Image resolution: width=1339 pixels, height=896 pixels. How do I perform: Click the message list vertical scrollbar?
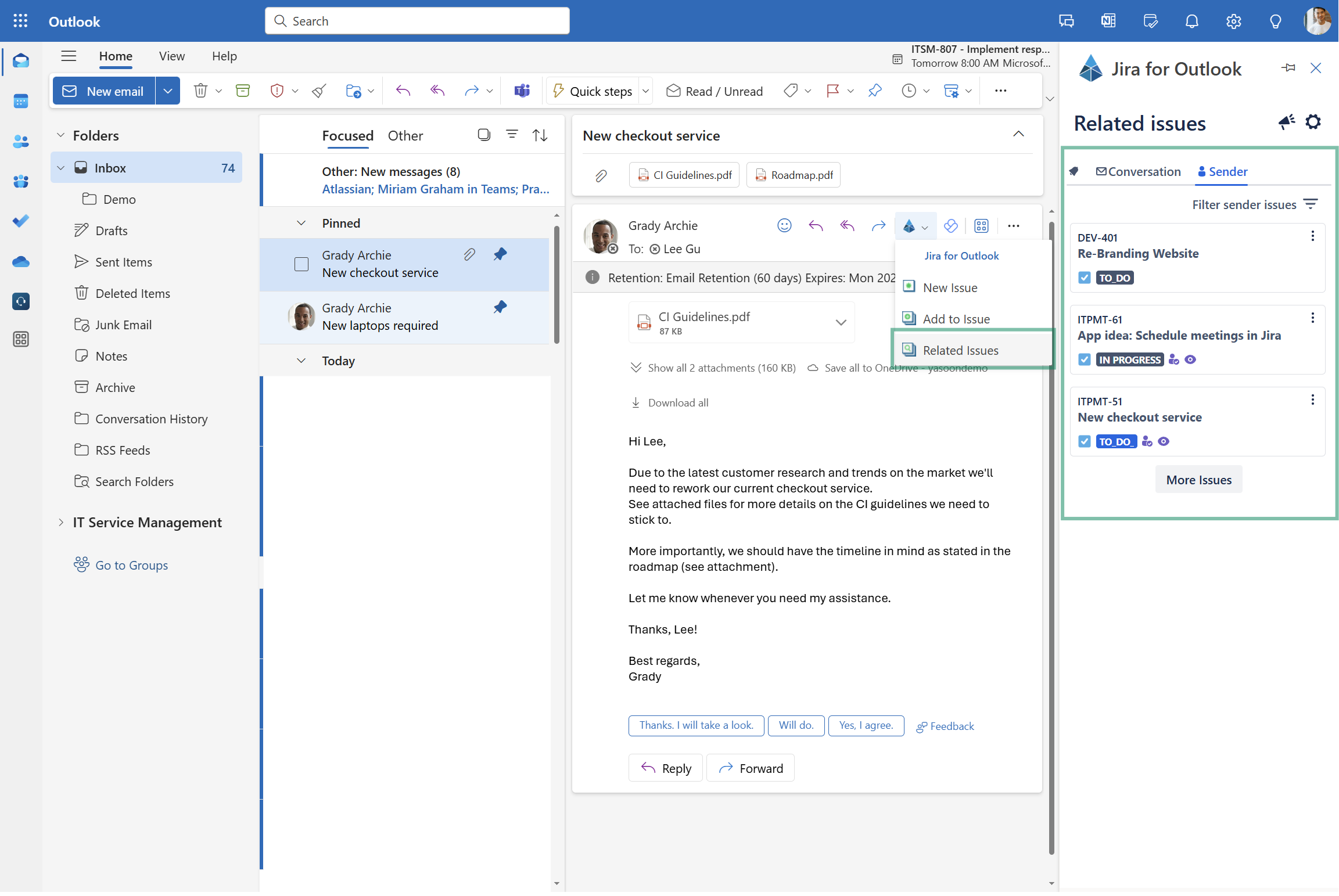[x=557, y=285]
